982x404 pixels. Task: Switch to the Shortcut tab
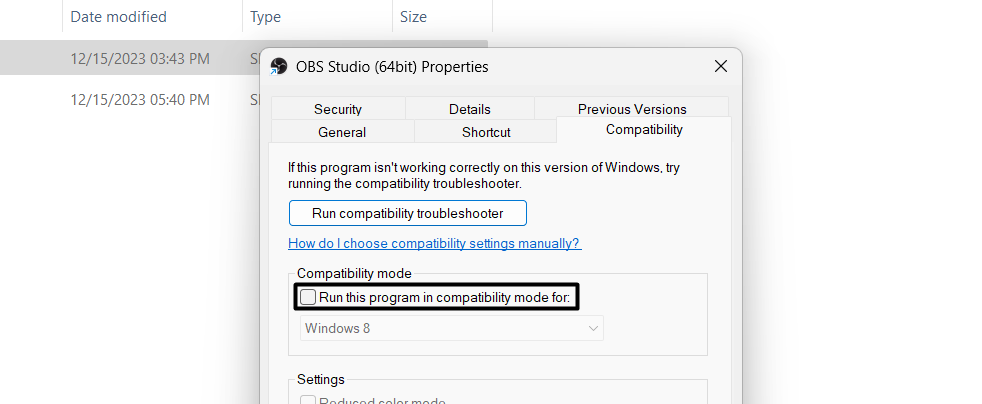pos(486,132)
